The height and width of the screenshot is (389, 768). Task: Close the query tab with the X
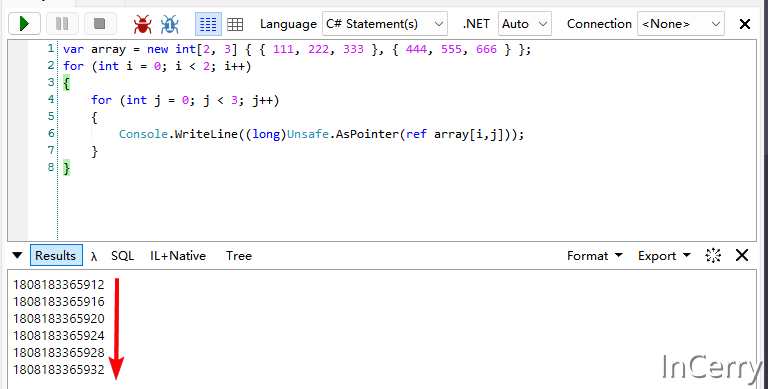point(745,24)
